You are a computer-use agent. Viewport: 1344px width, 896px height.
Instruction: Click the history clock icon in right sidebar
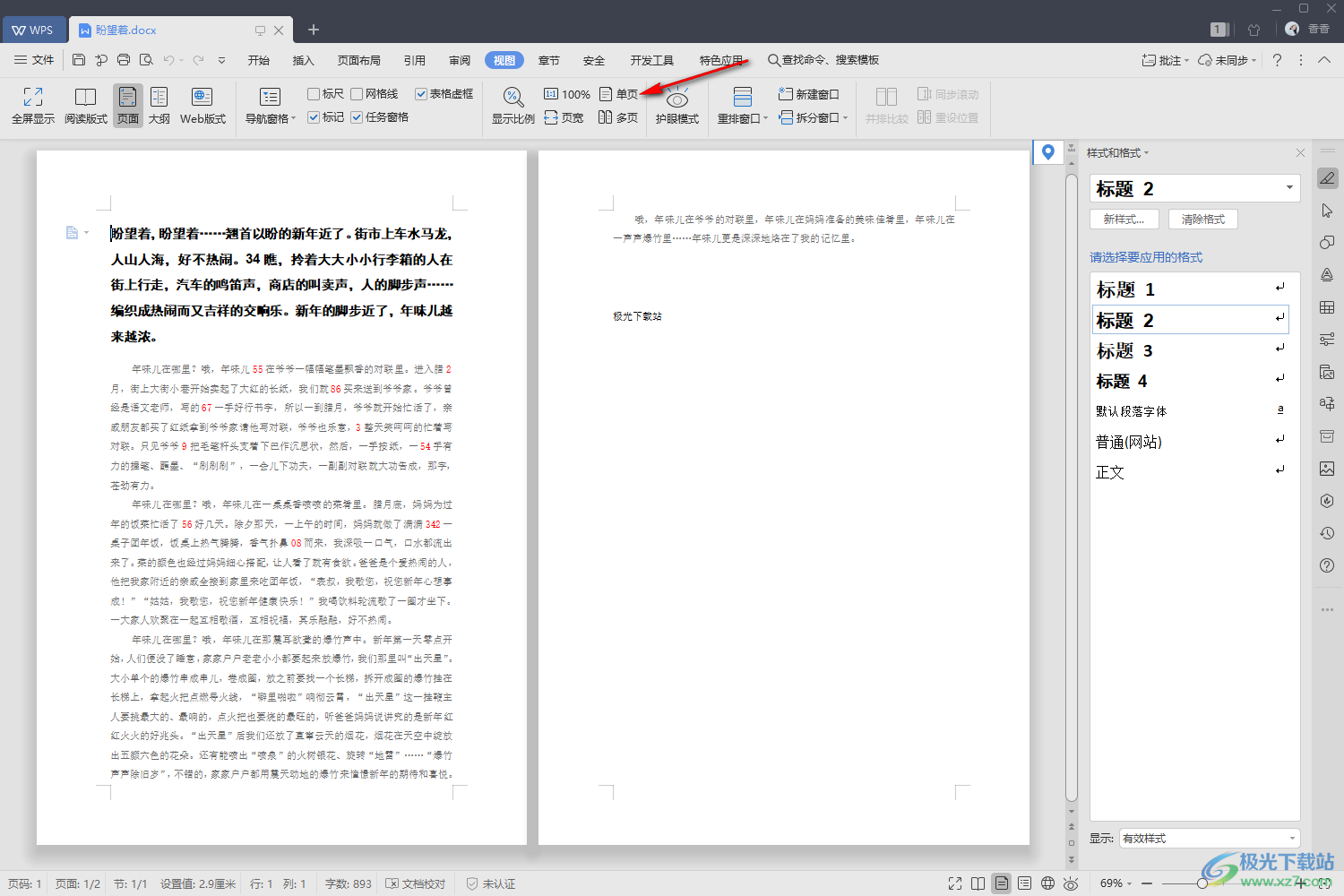1327,533
